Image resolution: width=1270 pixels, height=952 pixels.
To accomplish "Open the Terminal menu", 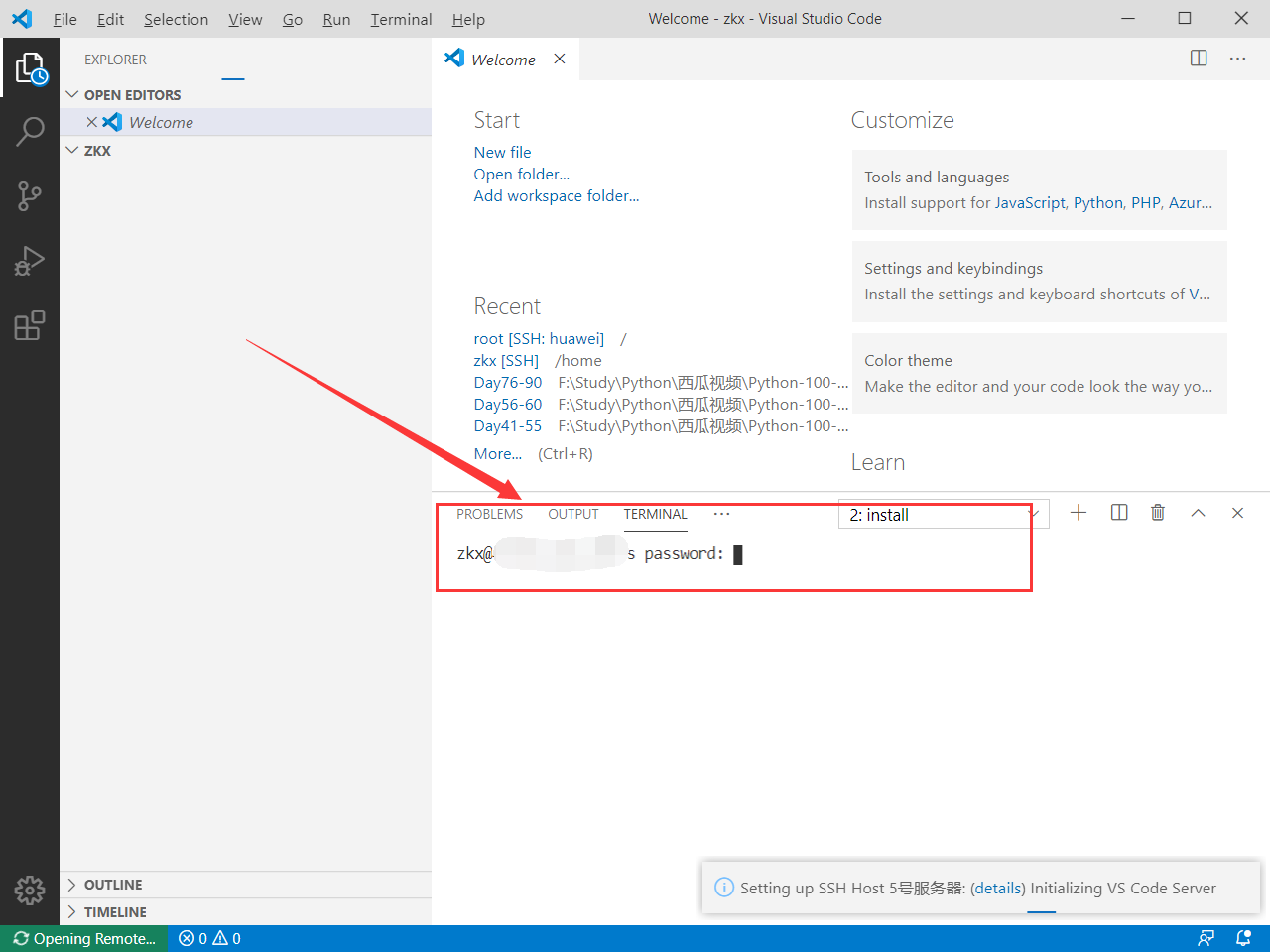I will click(401, 19).
